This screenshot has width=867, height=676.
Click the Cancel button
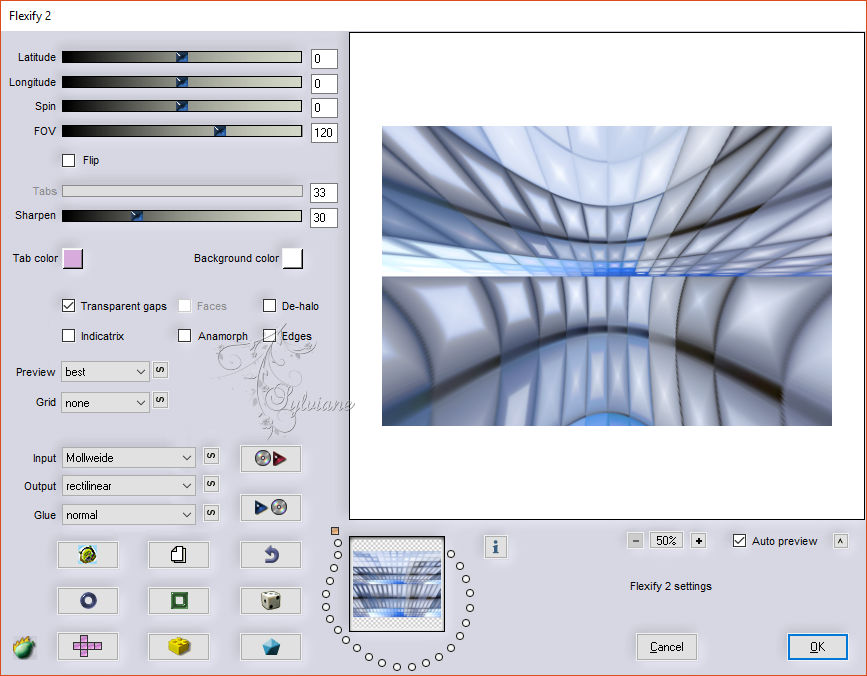(666, 647)
